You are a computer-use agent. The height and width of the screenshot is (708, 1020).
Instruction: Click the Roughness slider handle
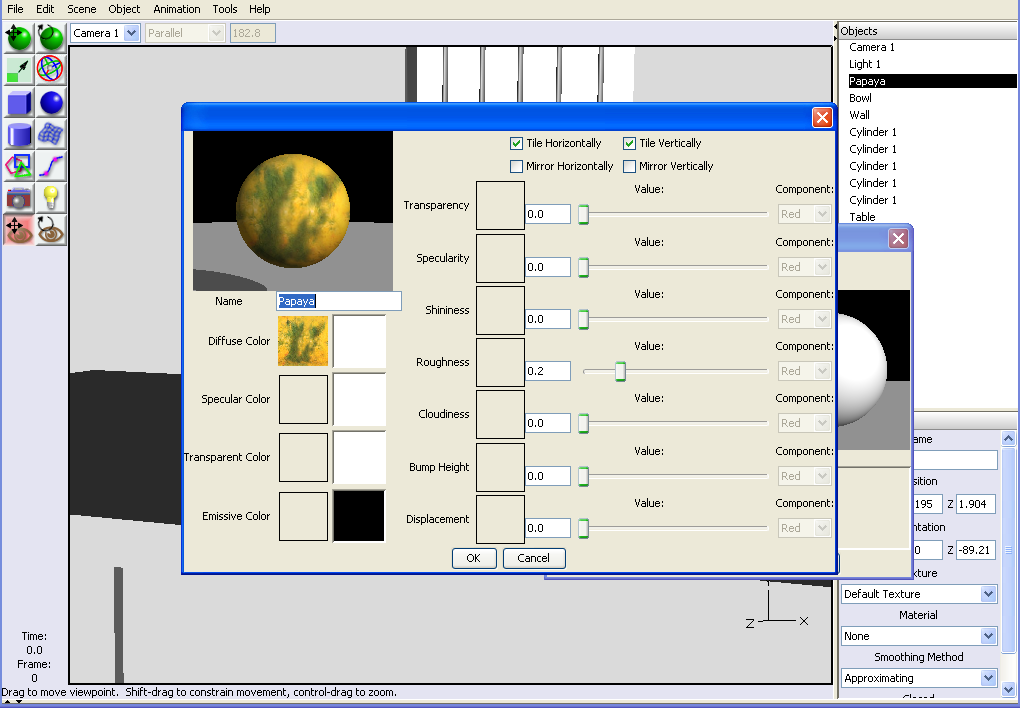[x=620, y=371]
